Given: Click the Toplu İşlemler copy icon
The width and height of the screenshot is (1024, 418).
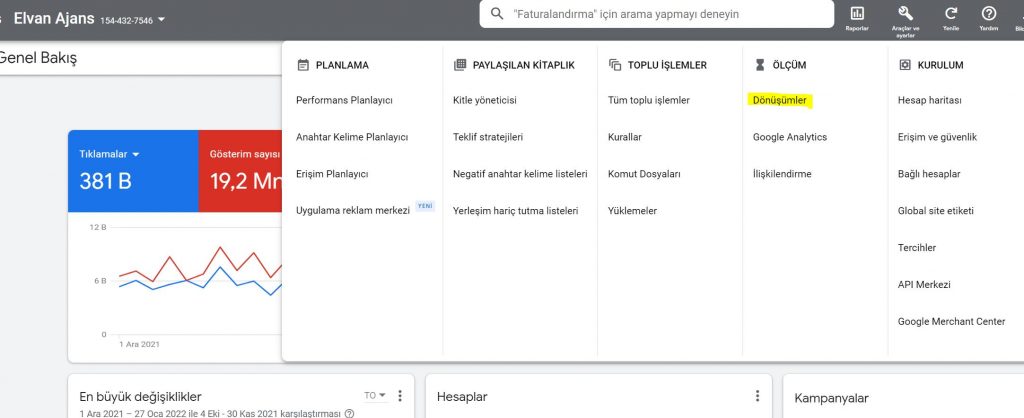Looking at the screenshot, I should pos(615,65).
